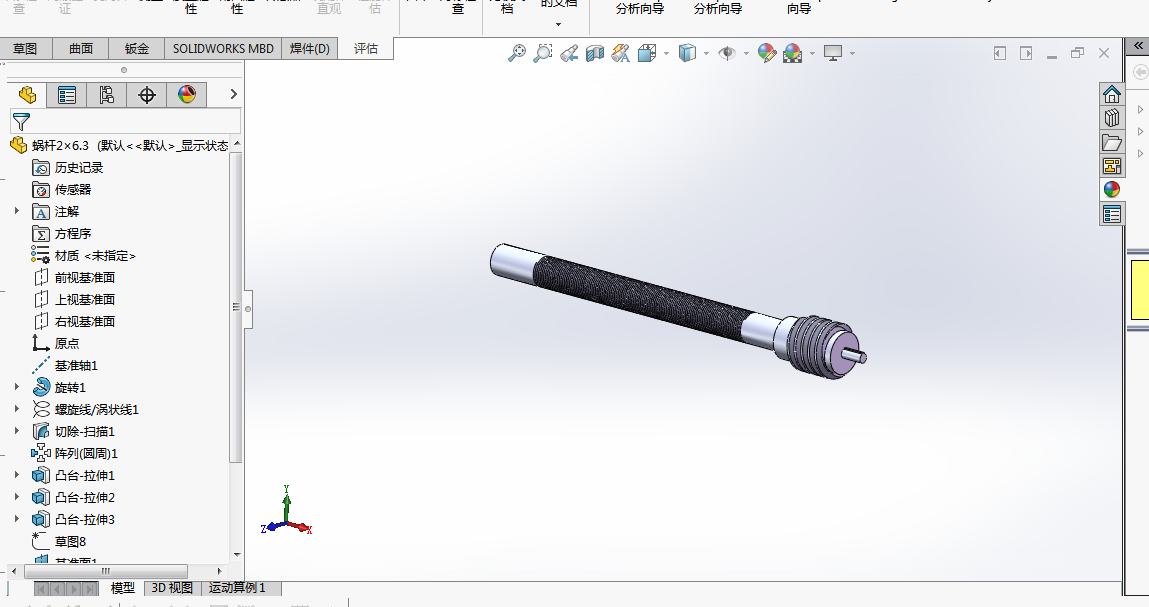Open the Design Library task pane icon
Image resolution: width=1149 pixels, height=607 pixels.
(x=1112, y=118)
